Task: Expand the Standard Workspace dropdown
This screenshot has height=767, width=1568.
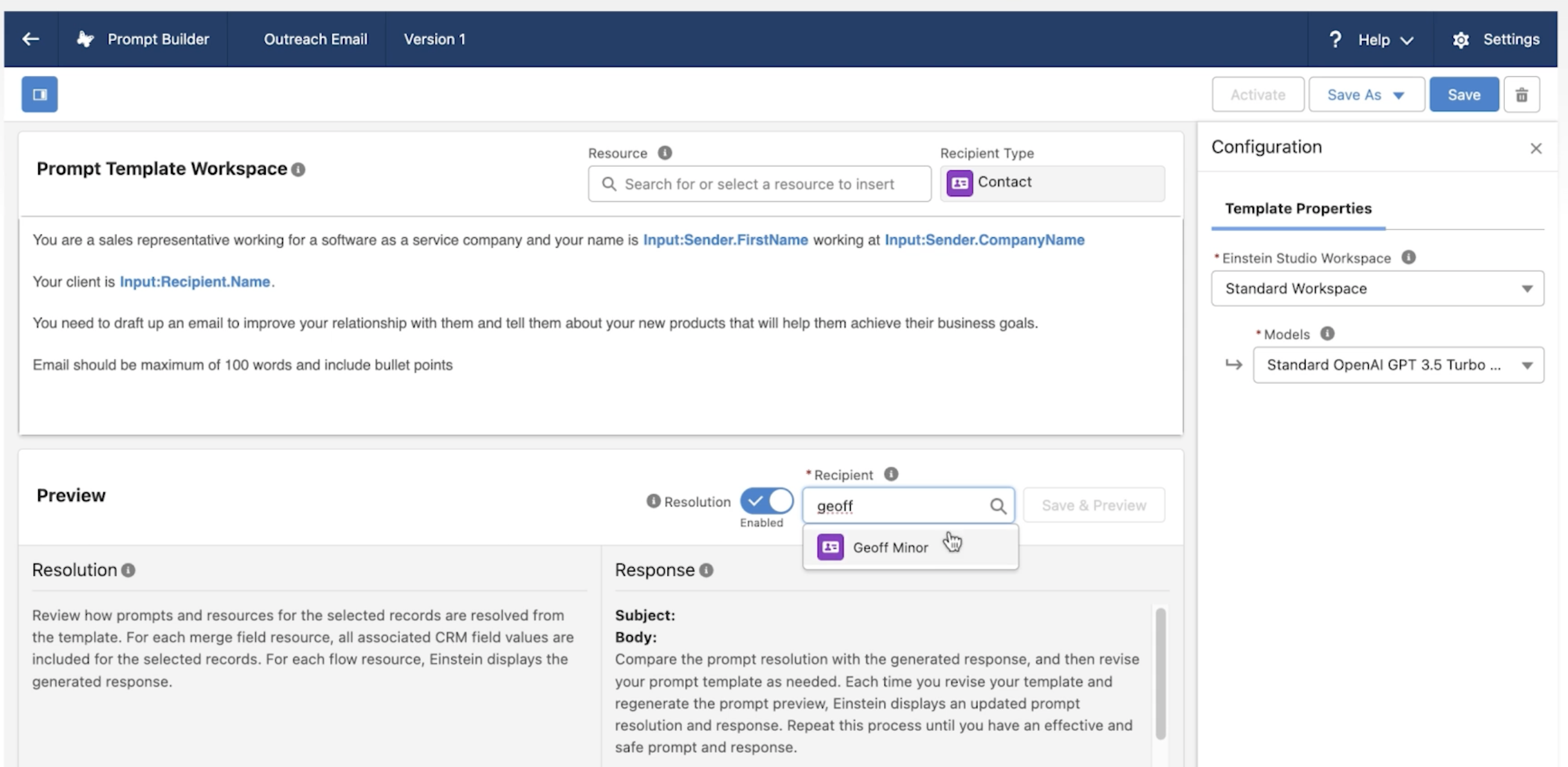Action: [x=1377, y=288]
